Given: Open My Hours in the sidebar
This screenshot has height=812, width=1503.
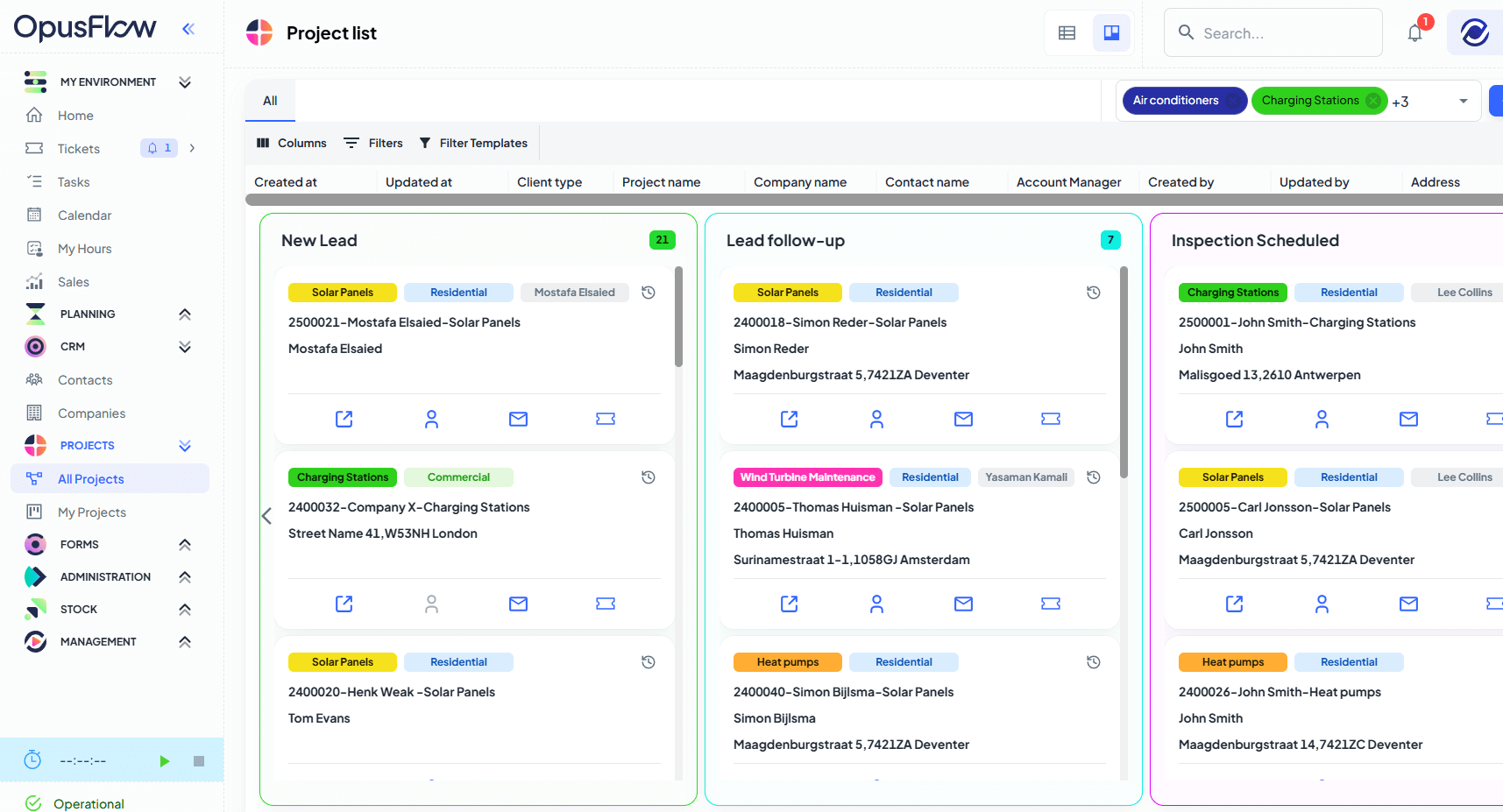Looking at the screenshot, I should (x=84, y=249).
